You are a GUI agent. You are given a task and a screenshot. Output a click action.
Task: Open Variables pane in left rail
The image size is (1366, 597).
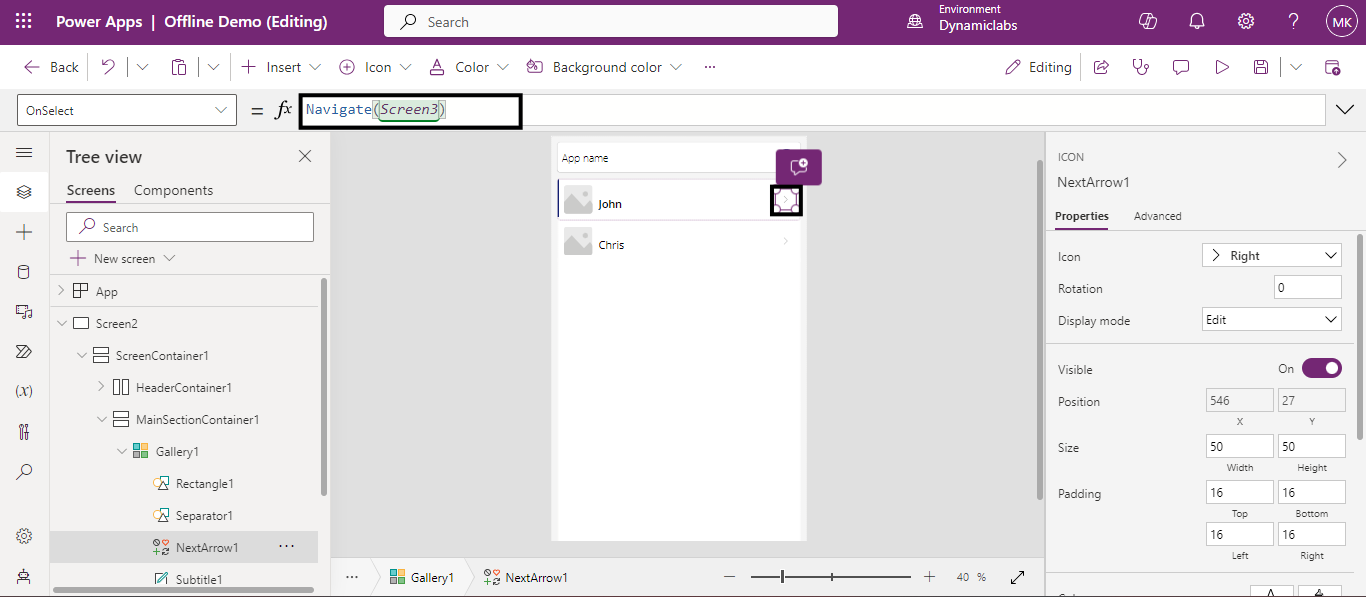click(24, 392)
